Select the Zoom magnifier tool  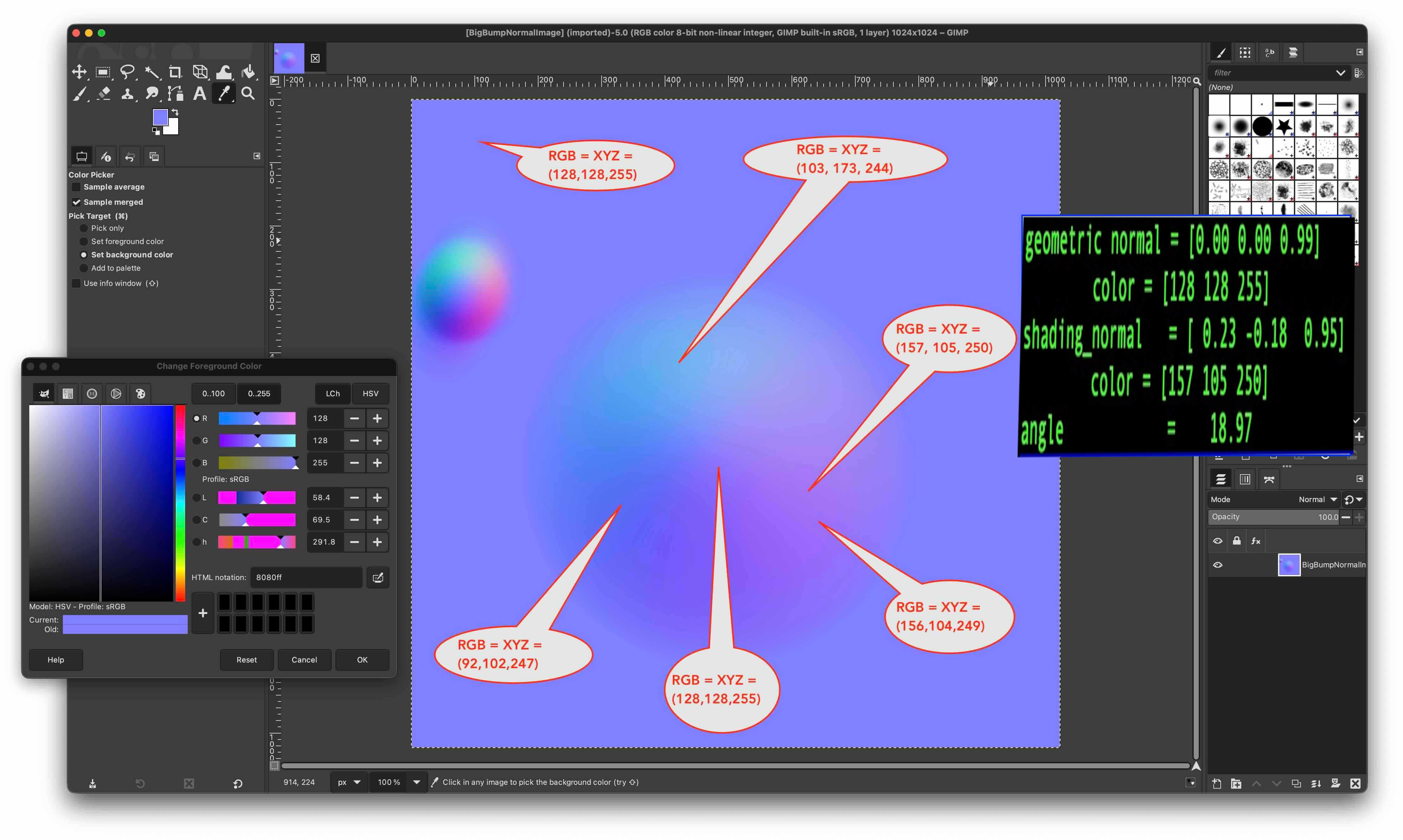coord(248,94)
